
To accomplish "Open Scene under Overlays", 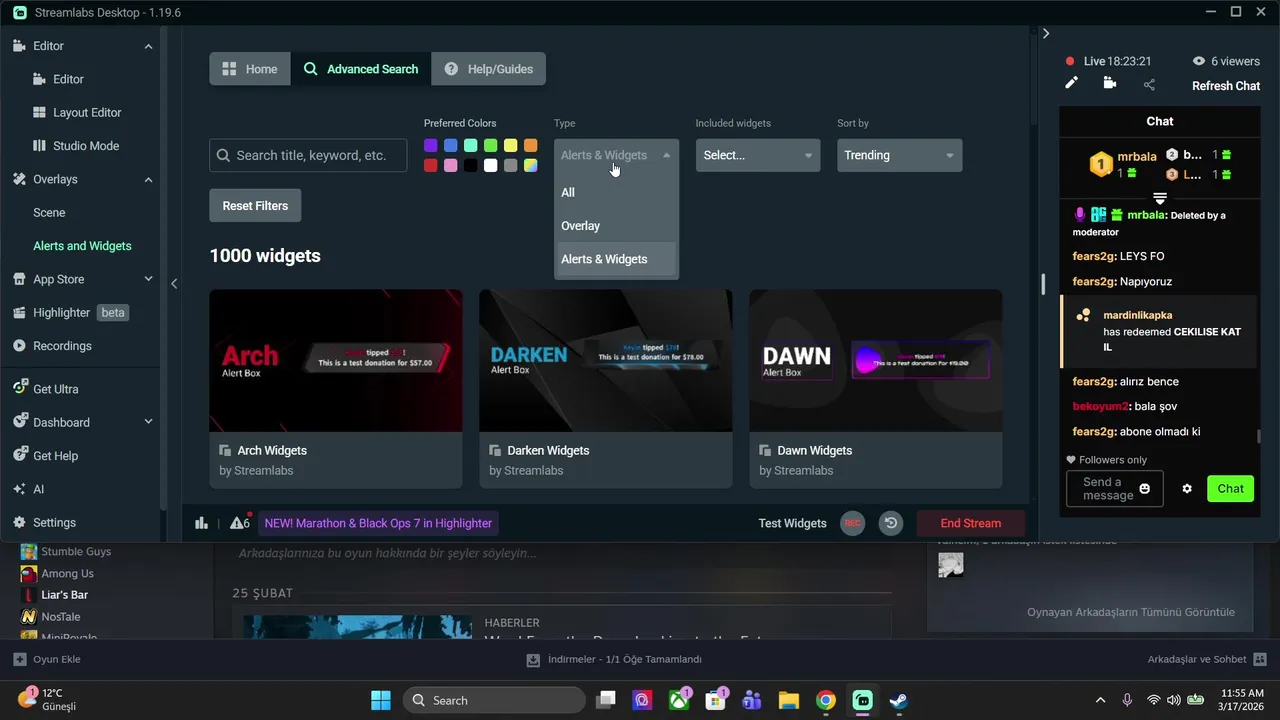I will click(x=49, y=213).
